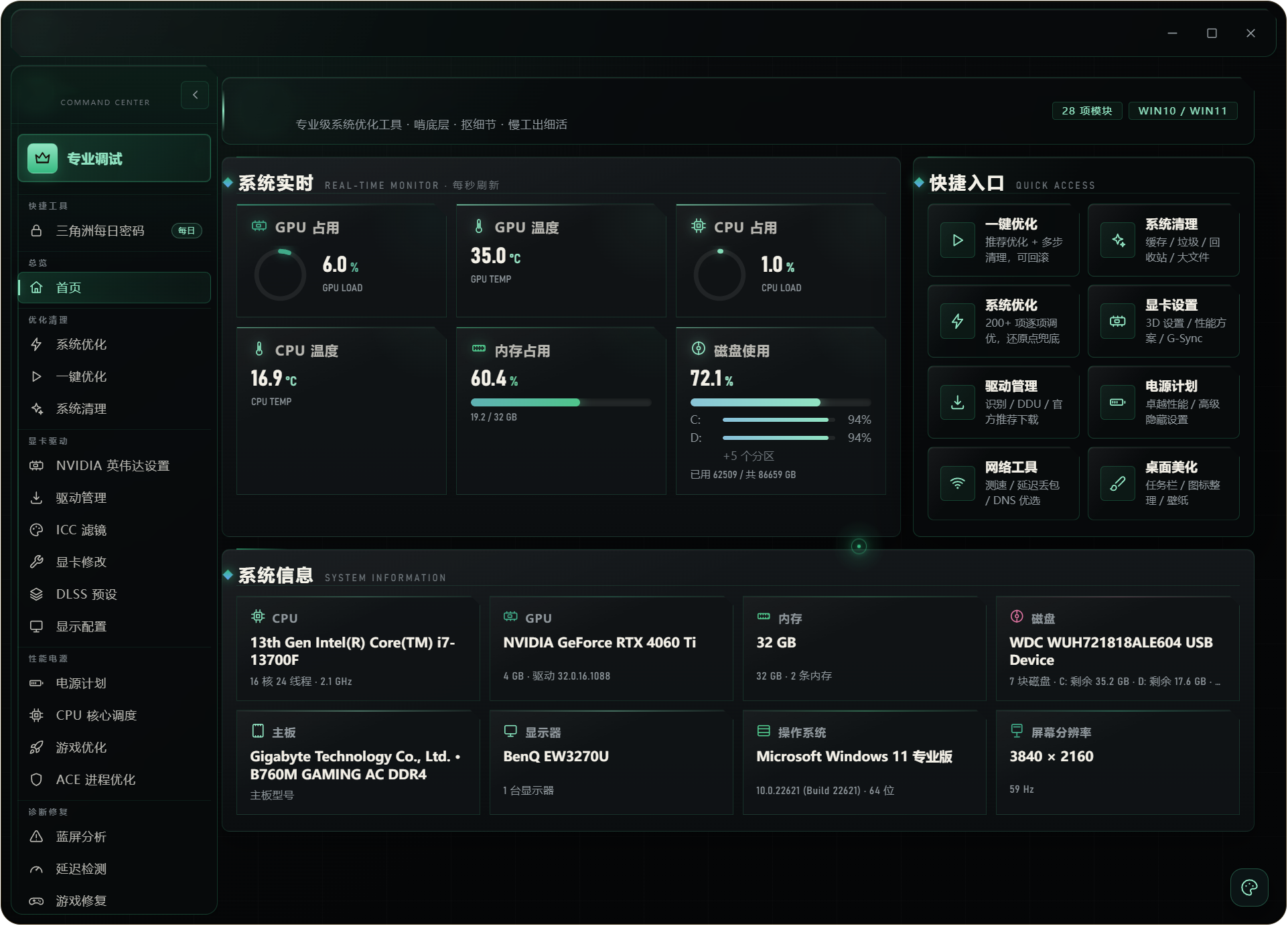1288x926 pixels.
Task: Click the 驱动管理 download icon in sidebar
Action: point(37,498)
